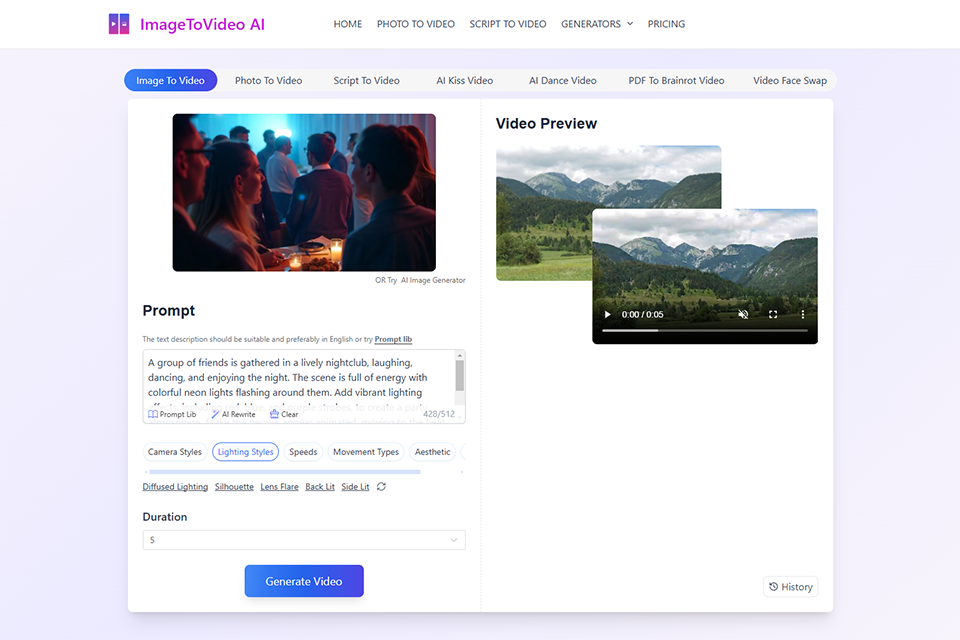The image size is (960, 640).
Task: Add Diffused Lighting style to prompt
Action: pos(175,486)
